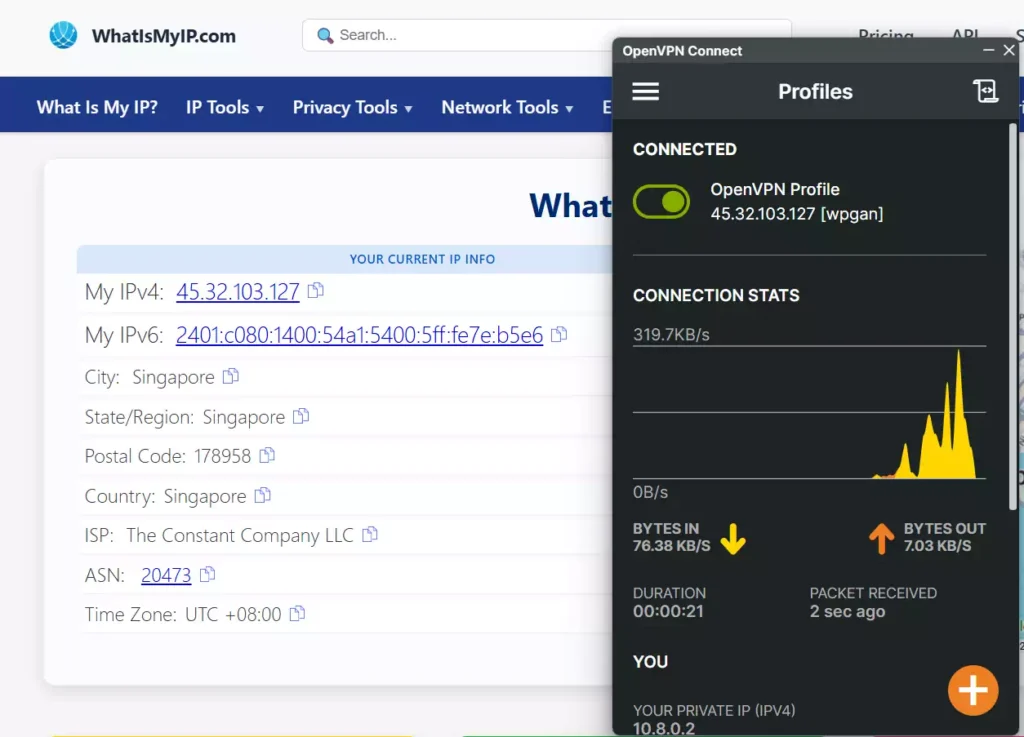The image size is (1024, 737).
Task: Copy the ISP name
Action: (370, 535)
